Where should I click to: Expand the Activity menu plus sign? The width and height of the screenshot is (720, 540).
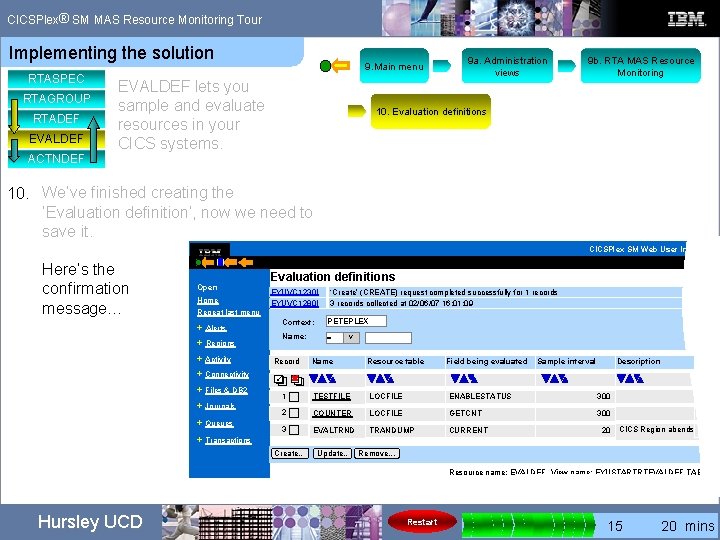(x=199, y=359)
